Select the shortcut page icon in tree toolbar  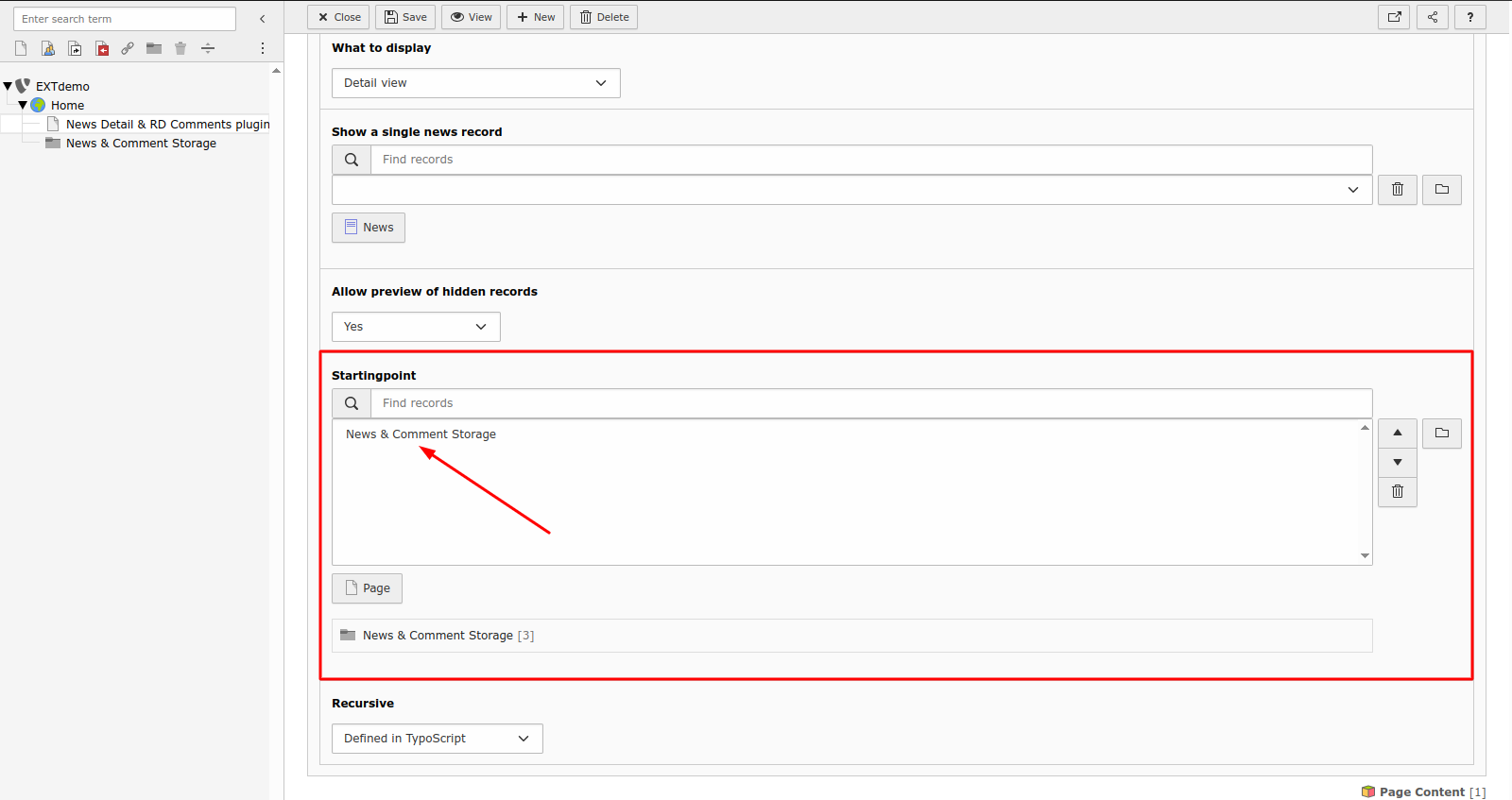(75, 48)
